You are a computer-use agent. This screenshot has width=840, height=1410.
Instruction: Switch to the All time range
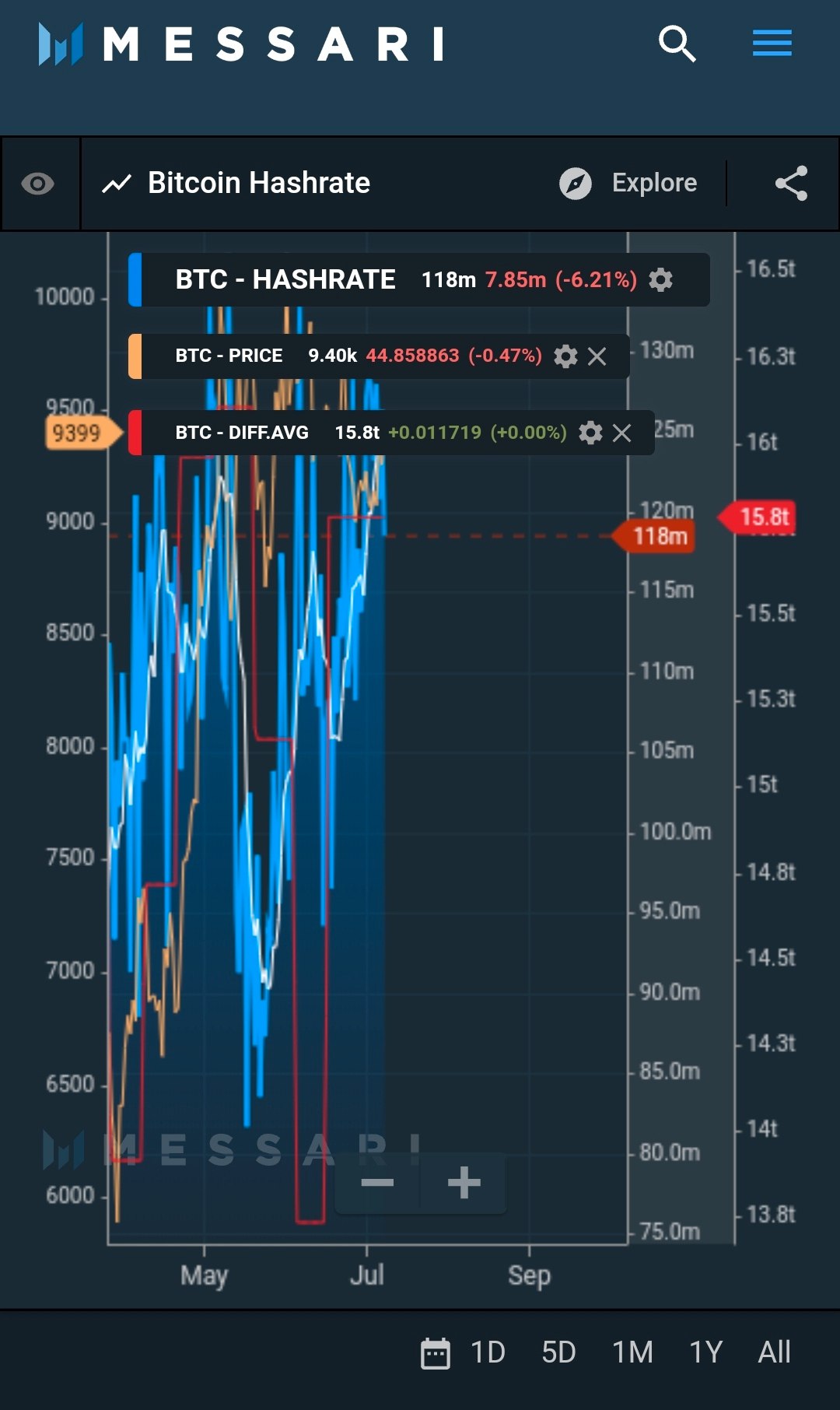[775, 1352]
